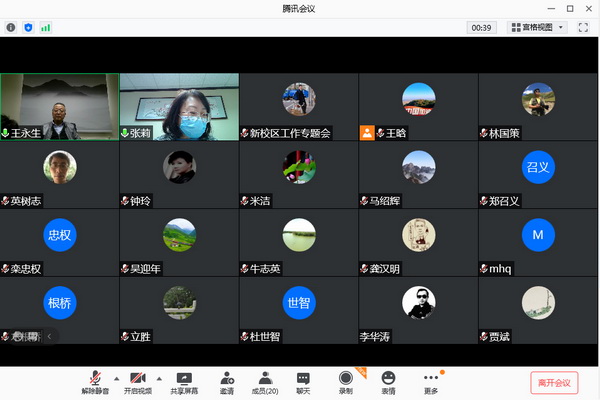Click the meeting info icon
This screenshot has width=600, height=400.
pyautogui.click(x=11, y=27)
